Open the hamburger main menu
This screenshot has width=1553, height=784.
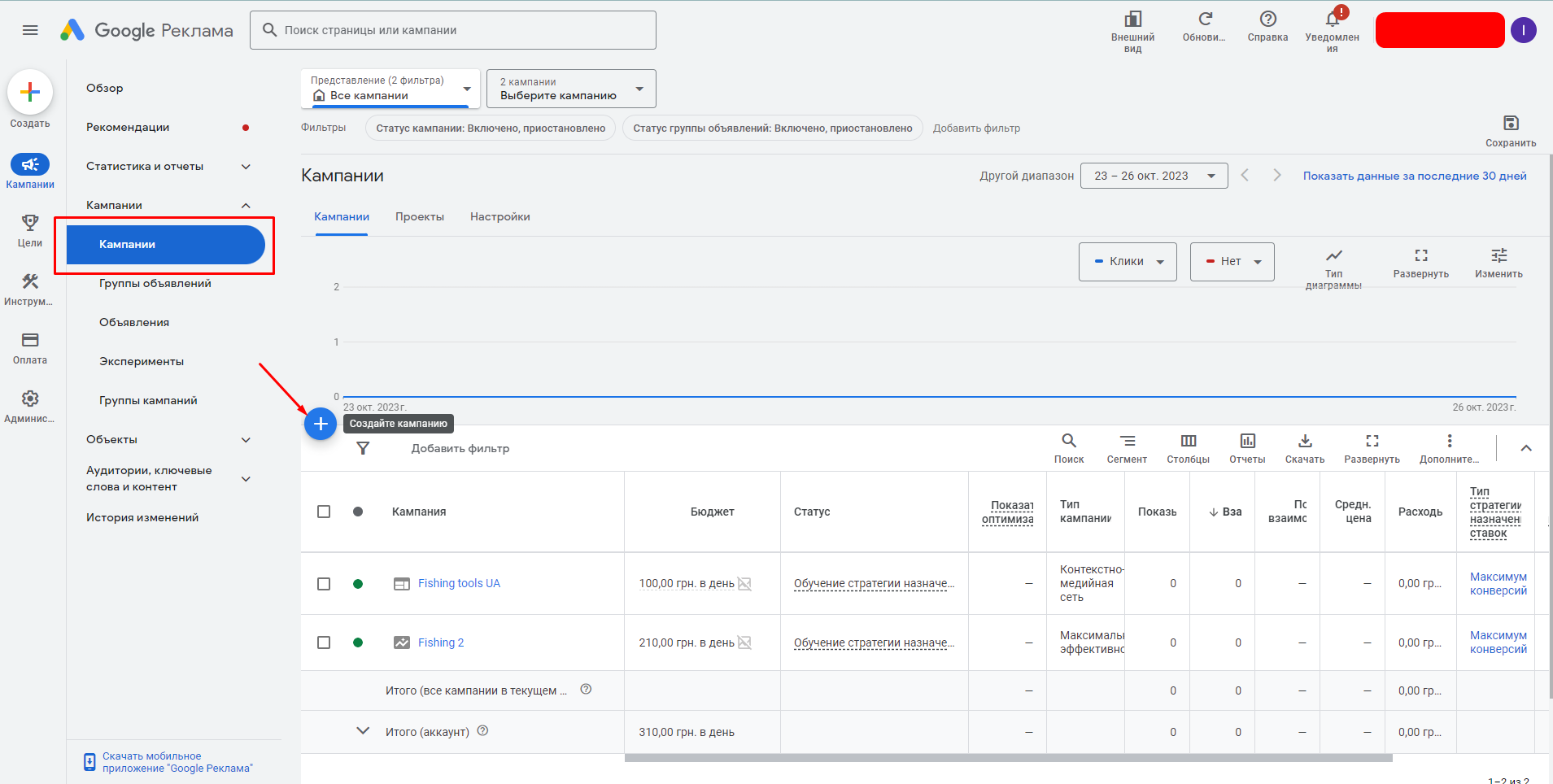coord(30,30)
